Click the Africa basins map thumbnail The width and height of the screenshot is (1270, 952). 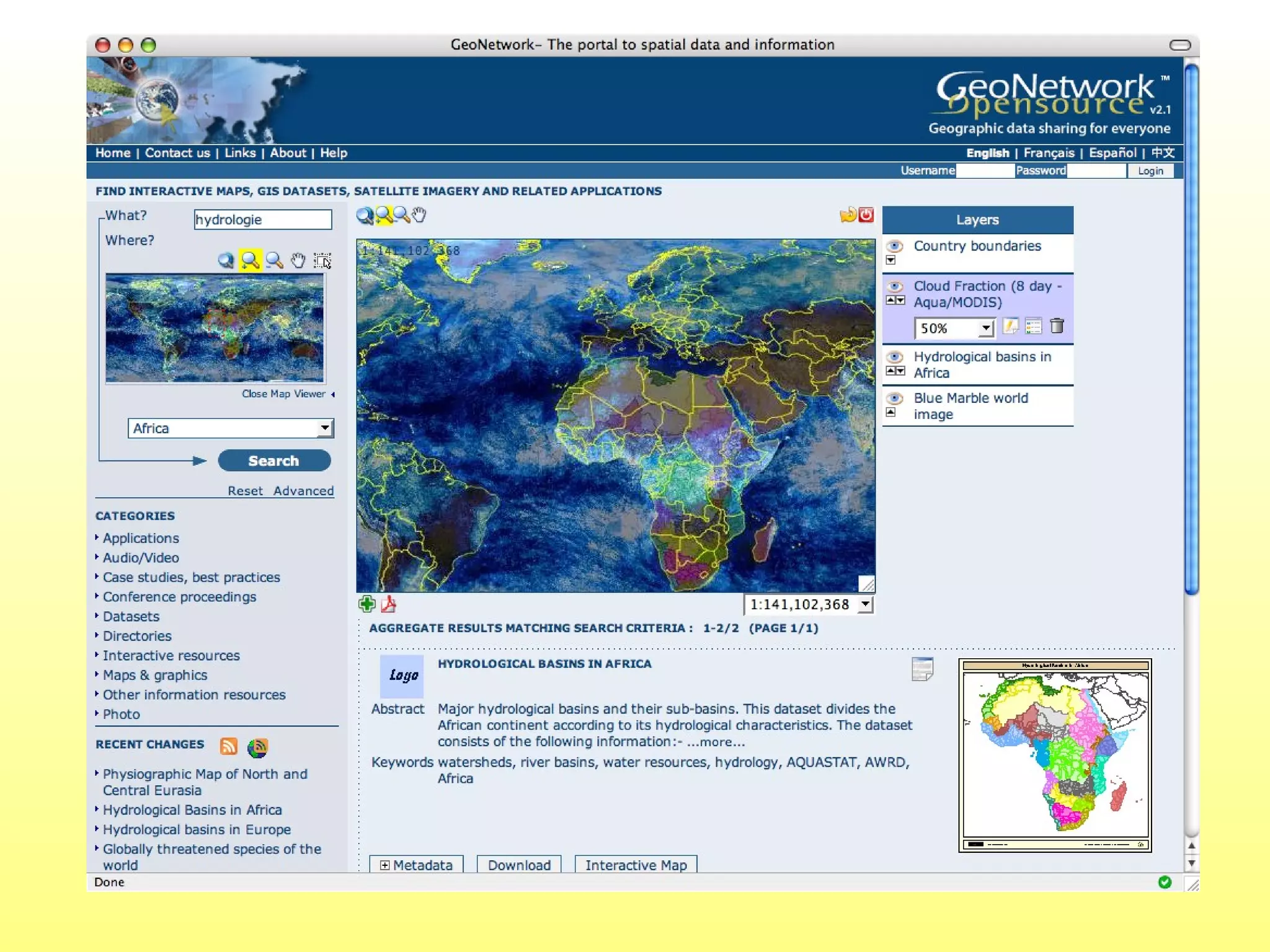[1055, 754]
